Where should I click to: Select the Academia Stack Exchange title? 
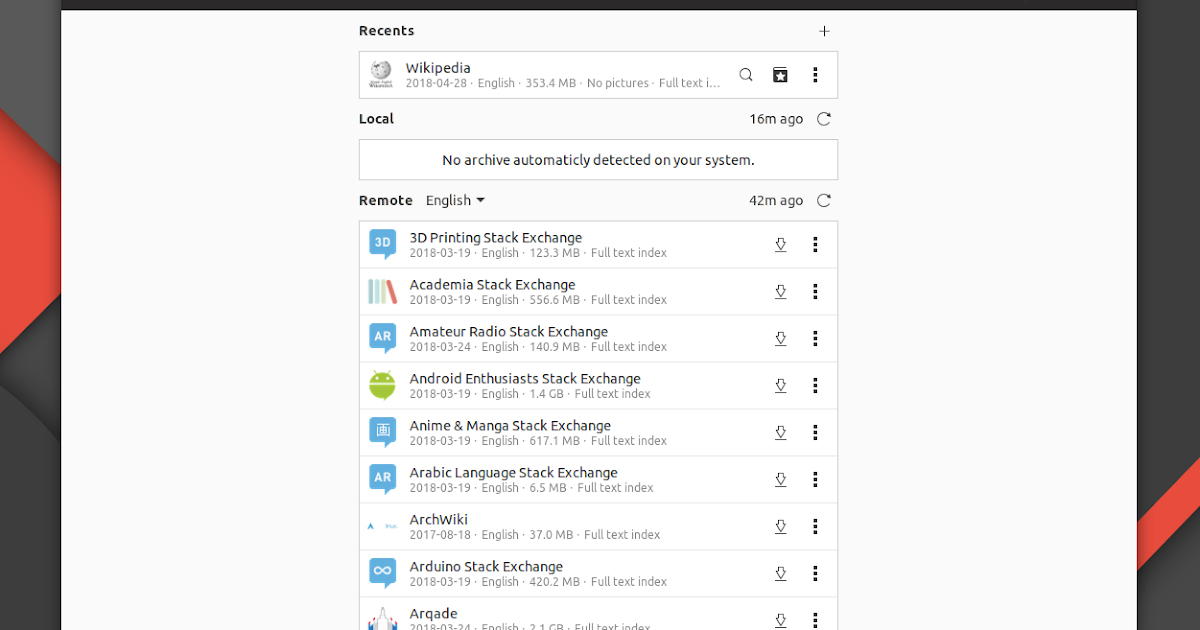[x=492, y=284]
